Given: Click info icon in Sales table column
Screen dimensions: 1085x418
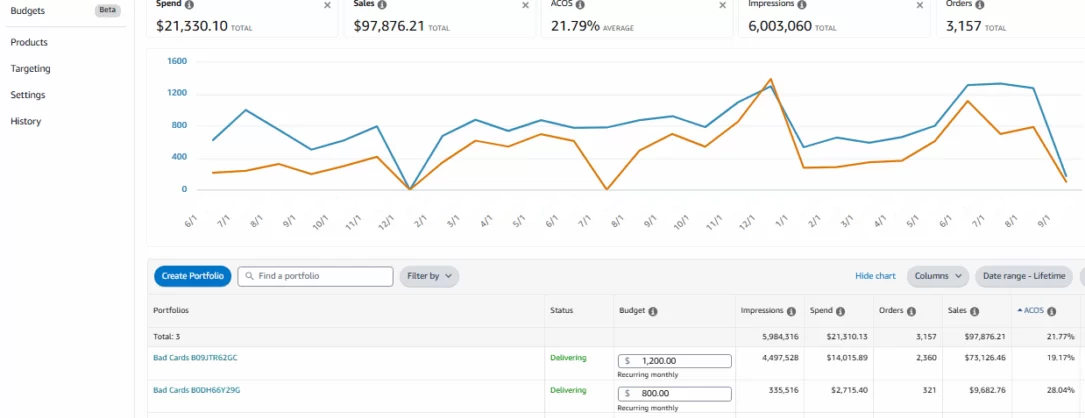Looking at the screenshot, I should point(975,311).
